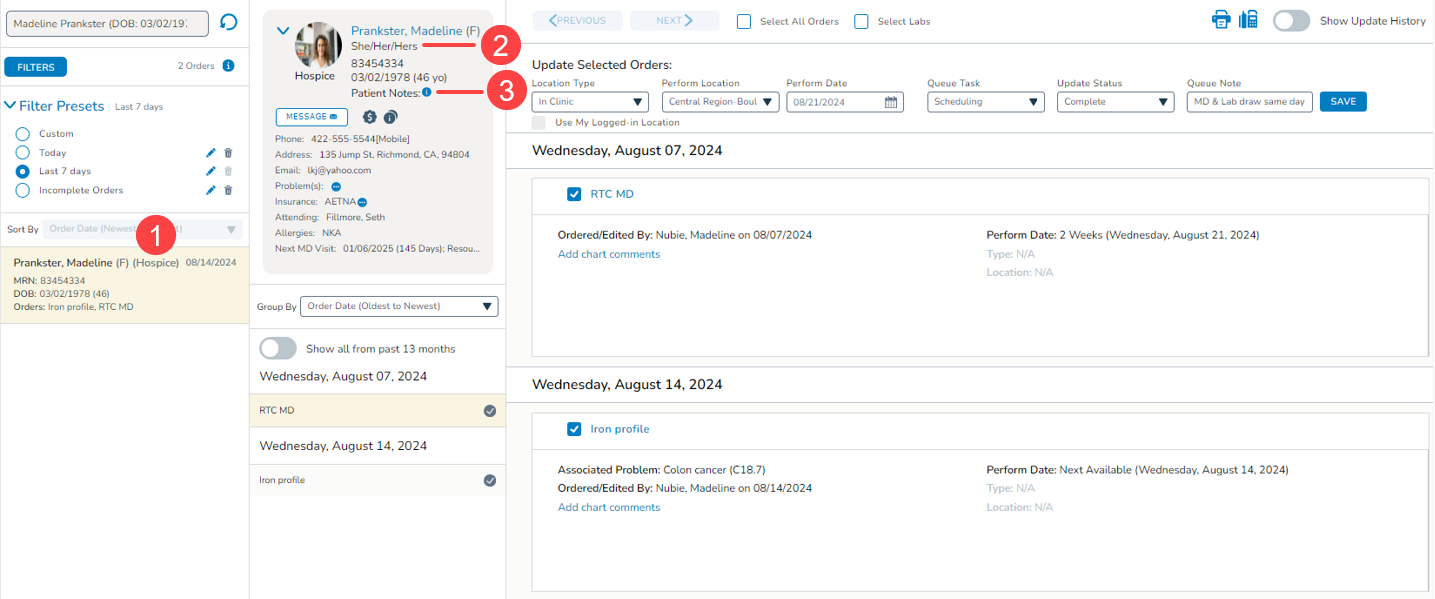Open the Group By order date dropdown
This screenshot has height=599, width=1435.
point(399,306)
